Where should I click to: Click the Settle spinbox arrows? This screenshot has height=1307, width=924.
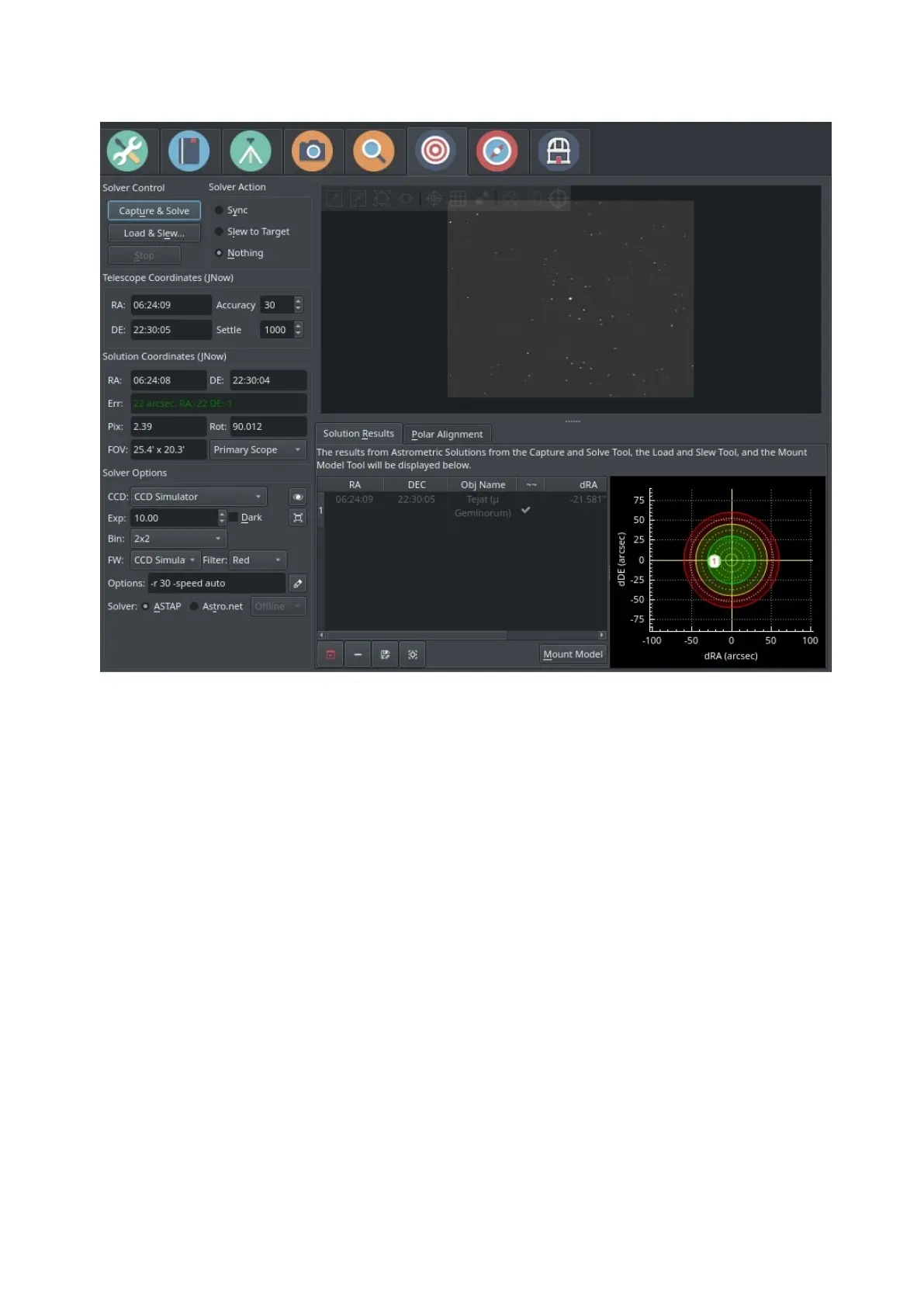point(298,330)
